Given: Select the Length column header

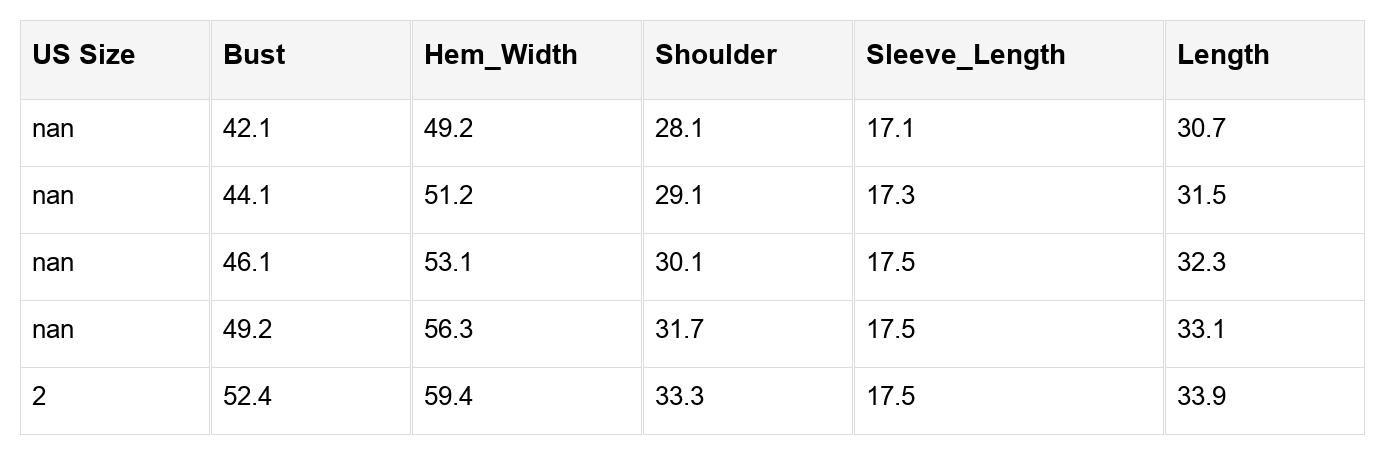Looking at the screenshot, I should point(1222,55).
